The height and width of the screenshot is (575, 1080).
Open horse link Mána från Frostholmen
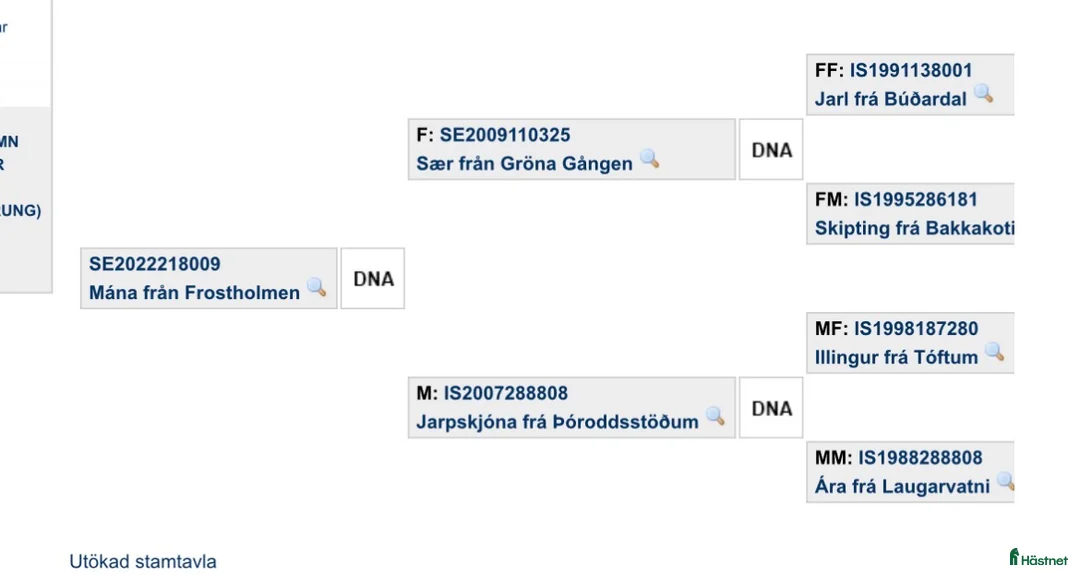(x=194, y=293)
